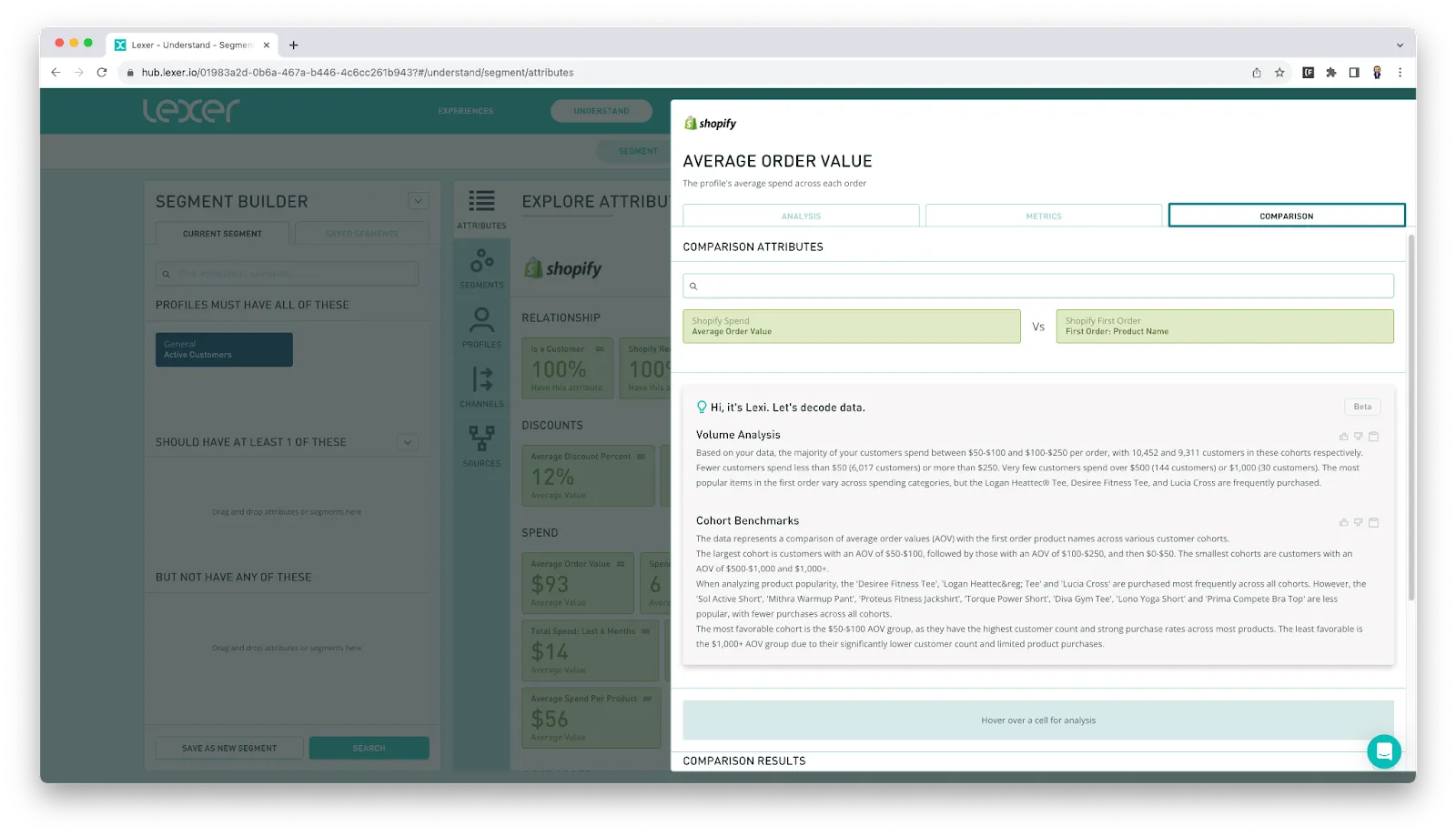Copy the Volume Analysis text to clipboard
This screenshot has height=836, width=1456.
(x=1373, y=437)
